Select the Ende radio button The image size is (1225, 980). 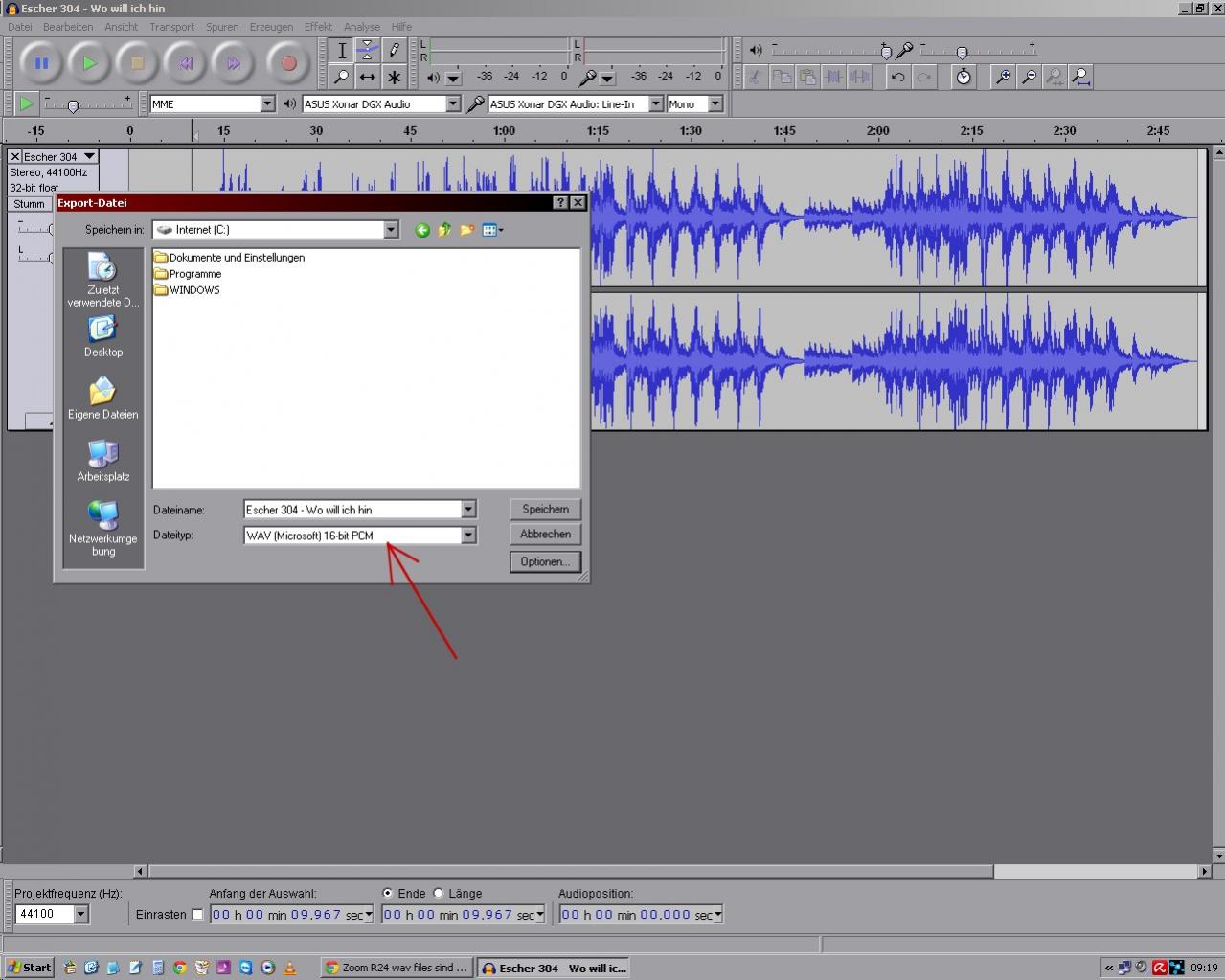pos(388,893)
